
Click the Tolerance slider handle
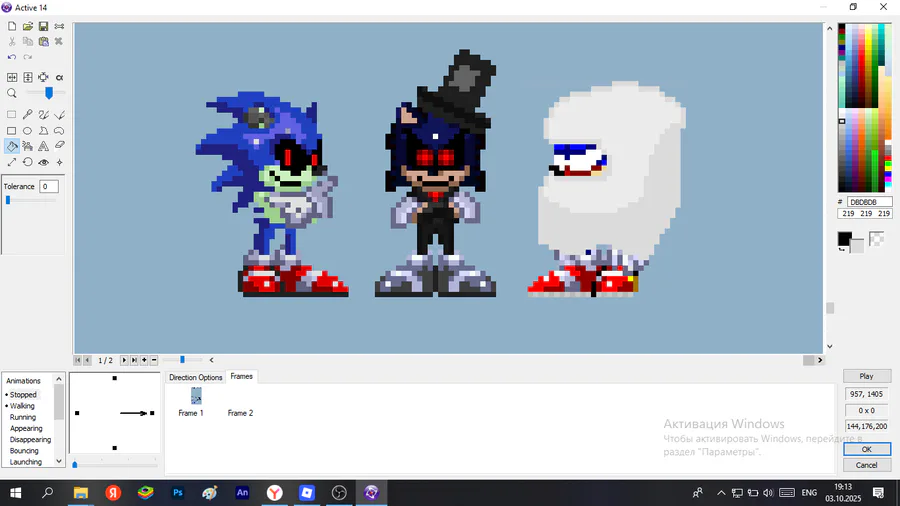click(x=8, y=200)
